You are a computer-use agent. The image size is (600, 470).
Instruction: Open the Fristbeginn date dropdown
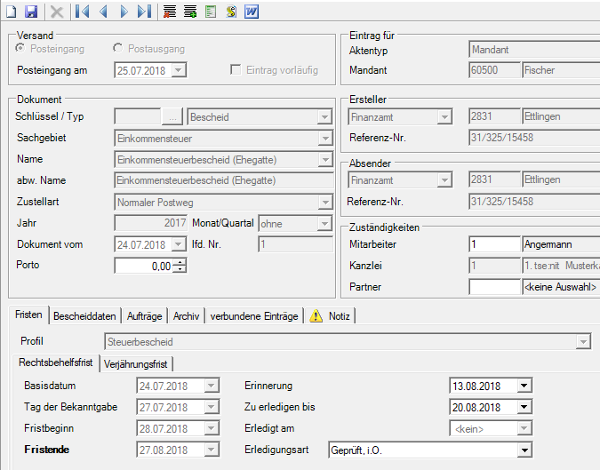(x=211, y=428)
